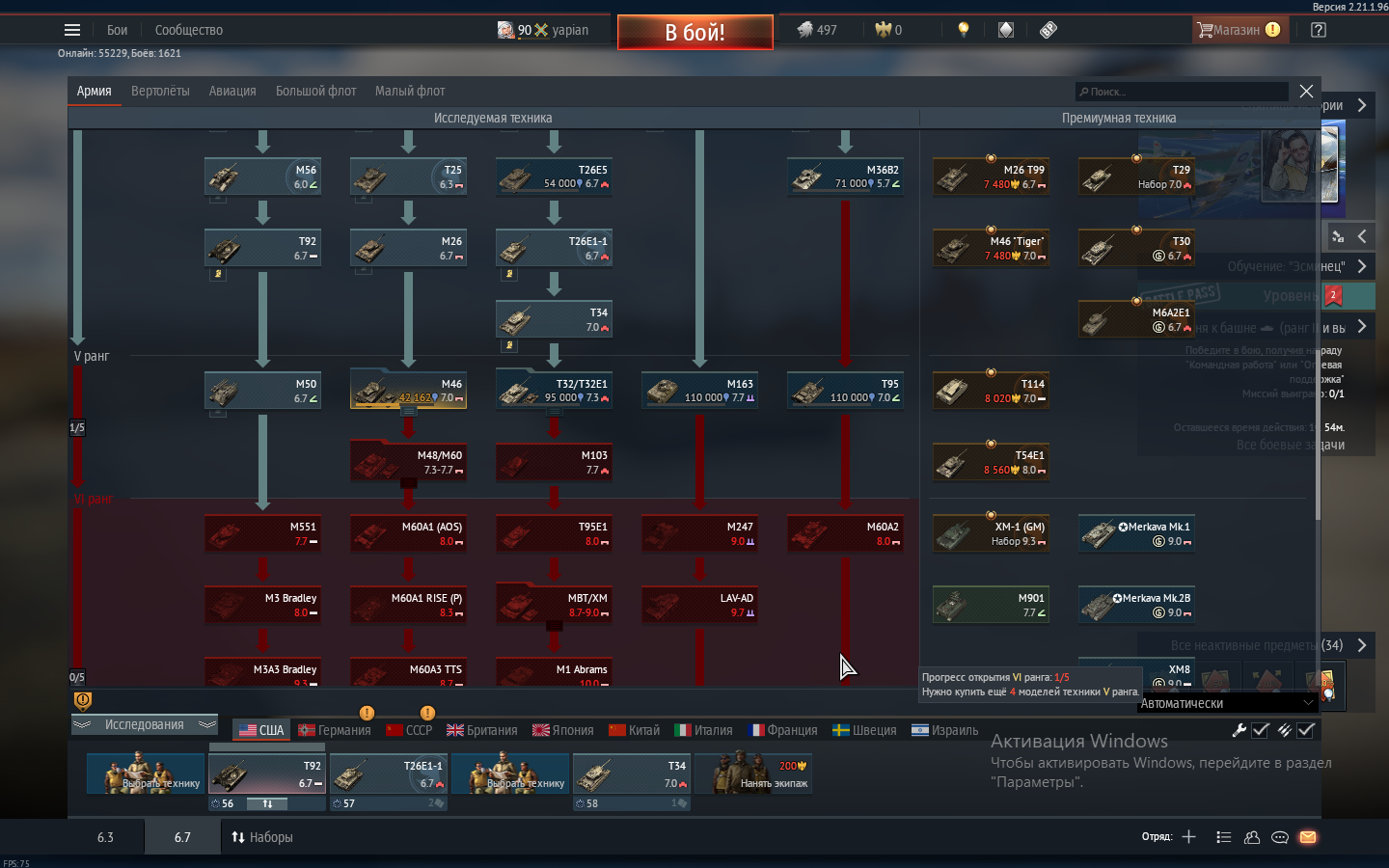Expand the Обучение task chevron
The width and height of the screenshot is (1389, 868).
click(x=1362, y=266)
